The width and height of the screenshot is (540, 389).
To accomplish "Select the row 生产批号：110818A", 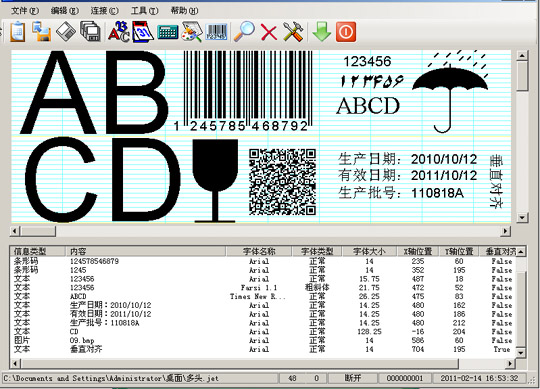I will (263, 323).
